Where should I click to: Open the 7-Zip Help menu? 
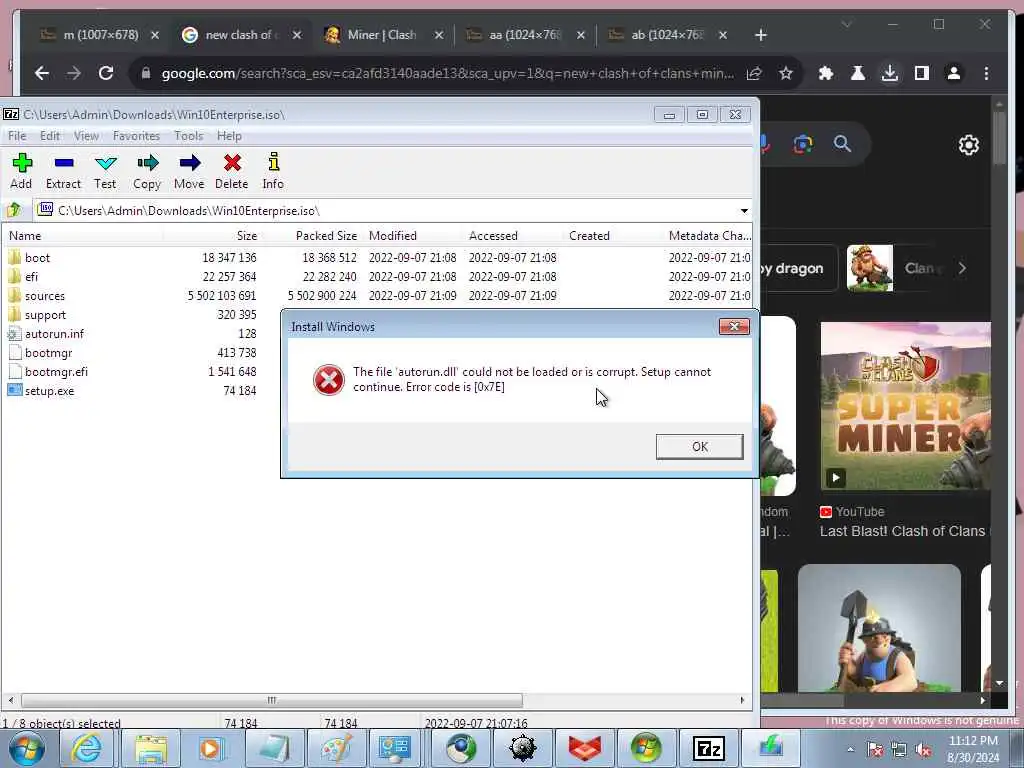229,136
